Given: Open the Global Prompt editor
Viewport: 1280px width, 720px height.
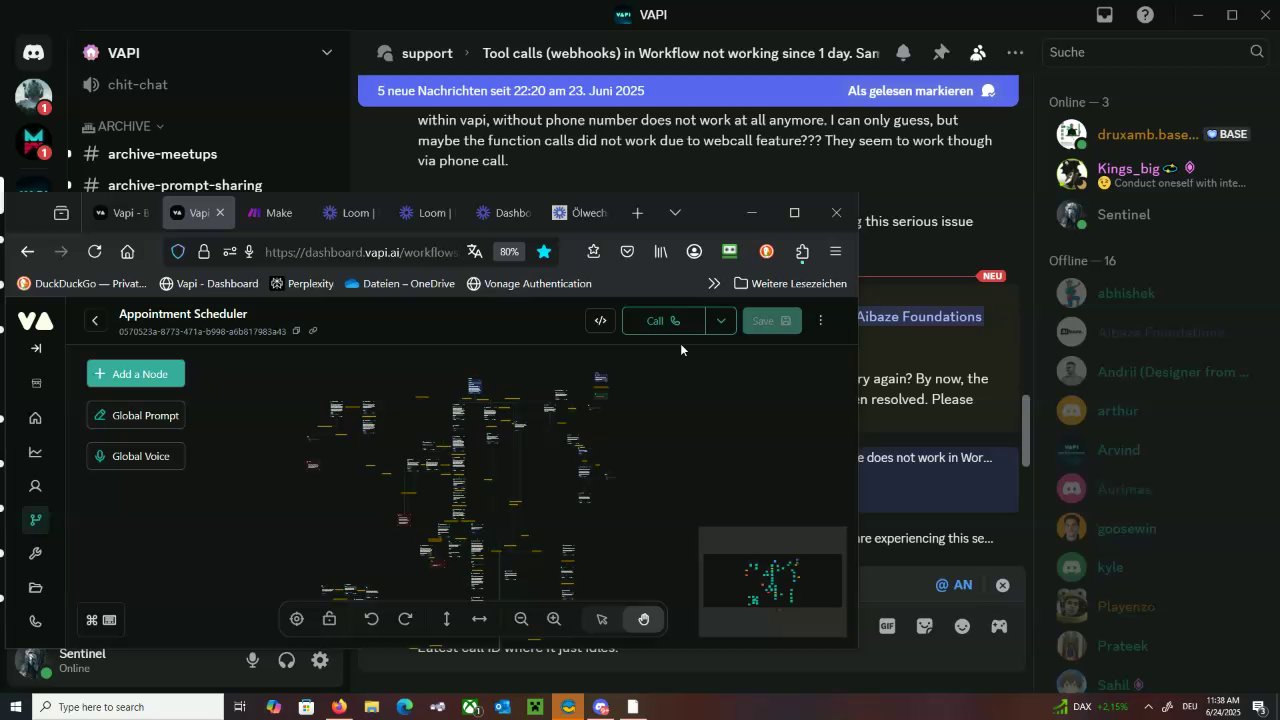Looking at the screenshot, I should [x=136, y=416].
